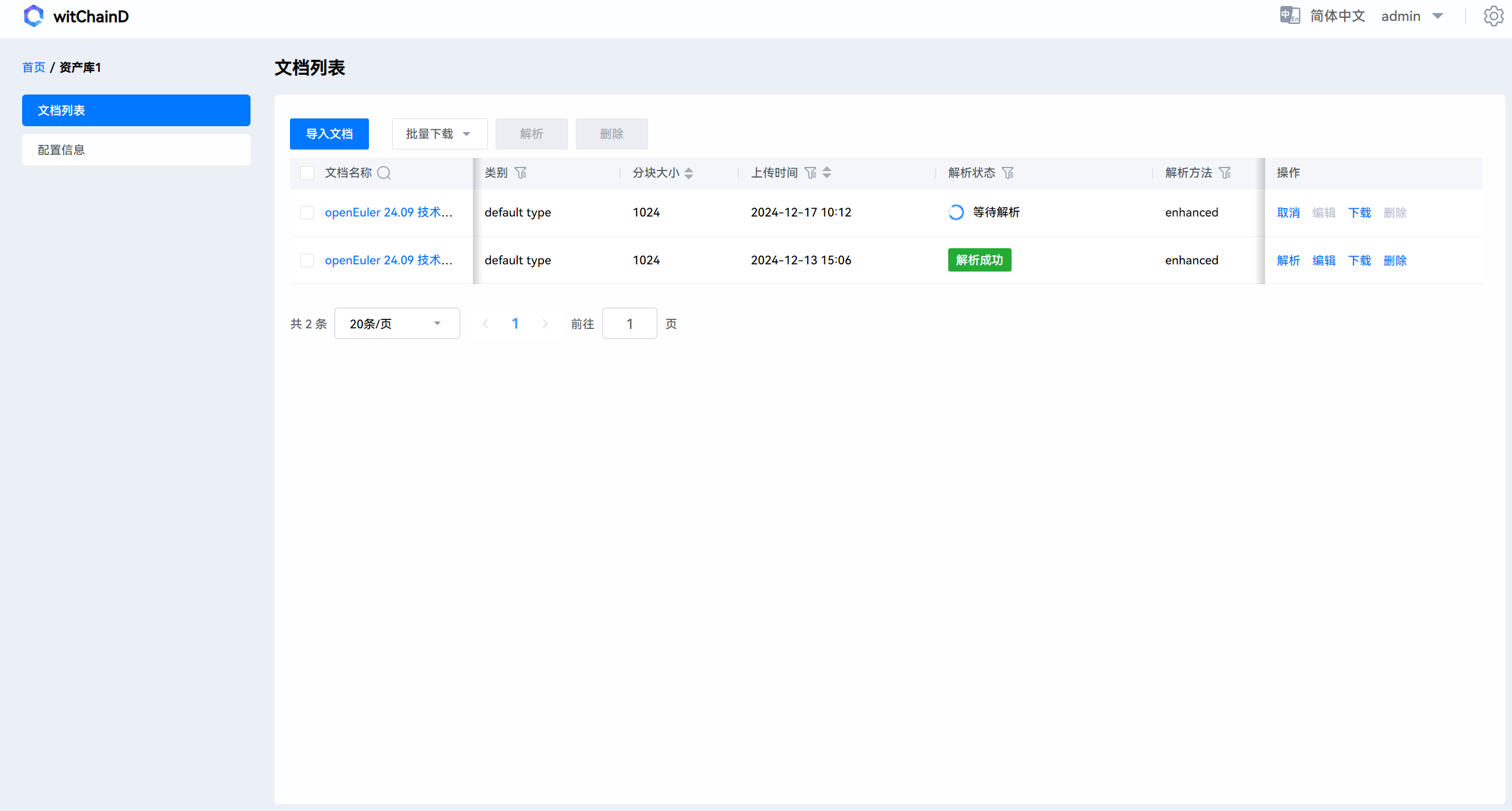Screen dimensions: 1512x811
Task: Check the first document row checkbox
Action: 307,212
